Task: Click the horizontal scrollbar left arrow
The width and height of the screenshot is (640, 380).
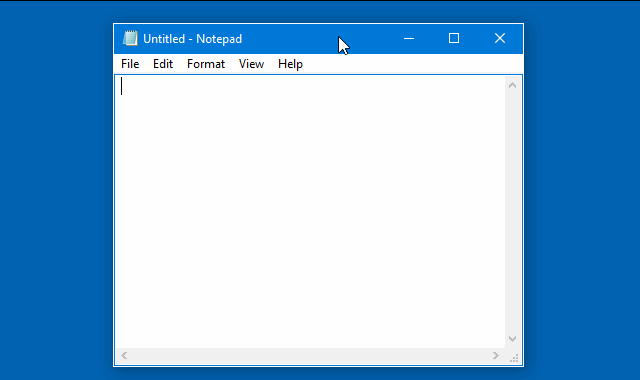Action: coord(124,356)
